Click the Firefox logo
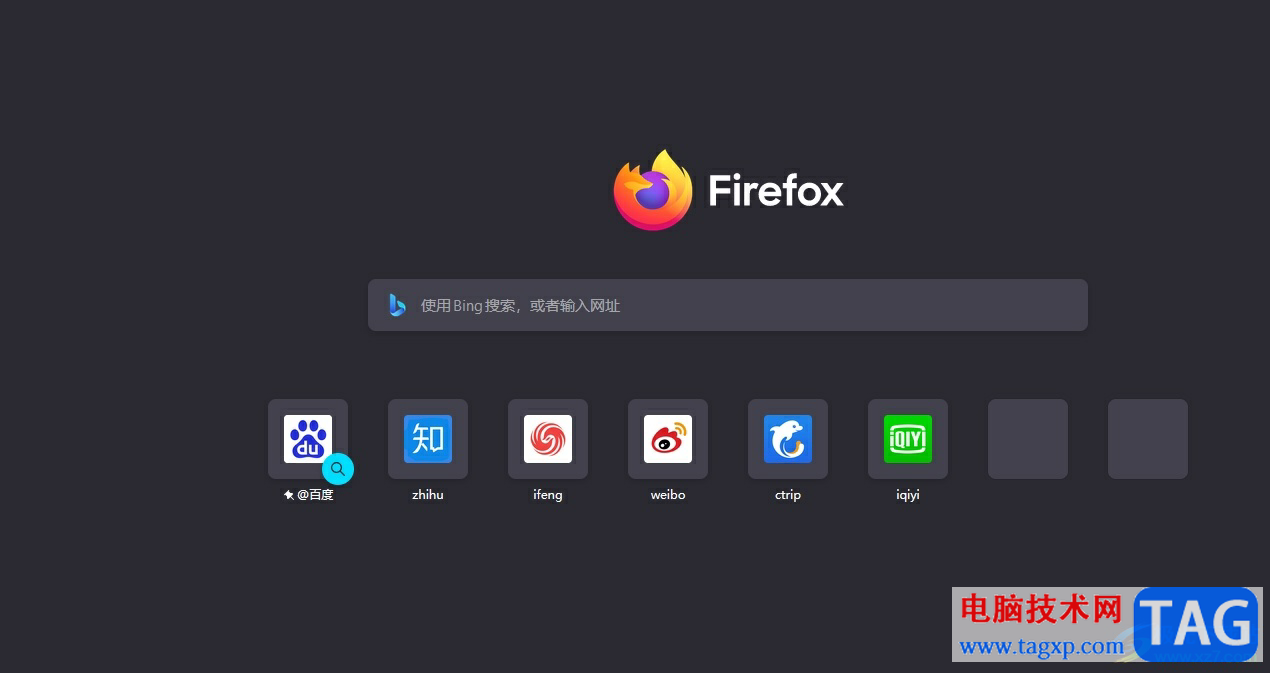Viewport: 1270px width, 673px height. coord(653,190)
